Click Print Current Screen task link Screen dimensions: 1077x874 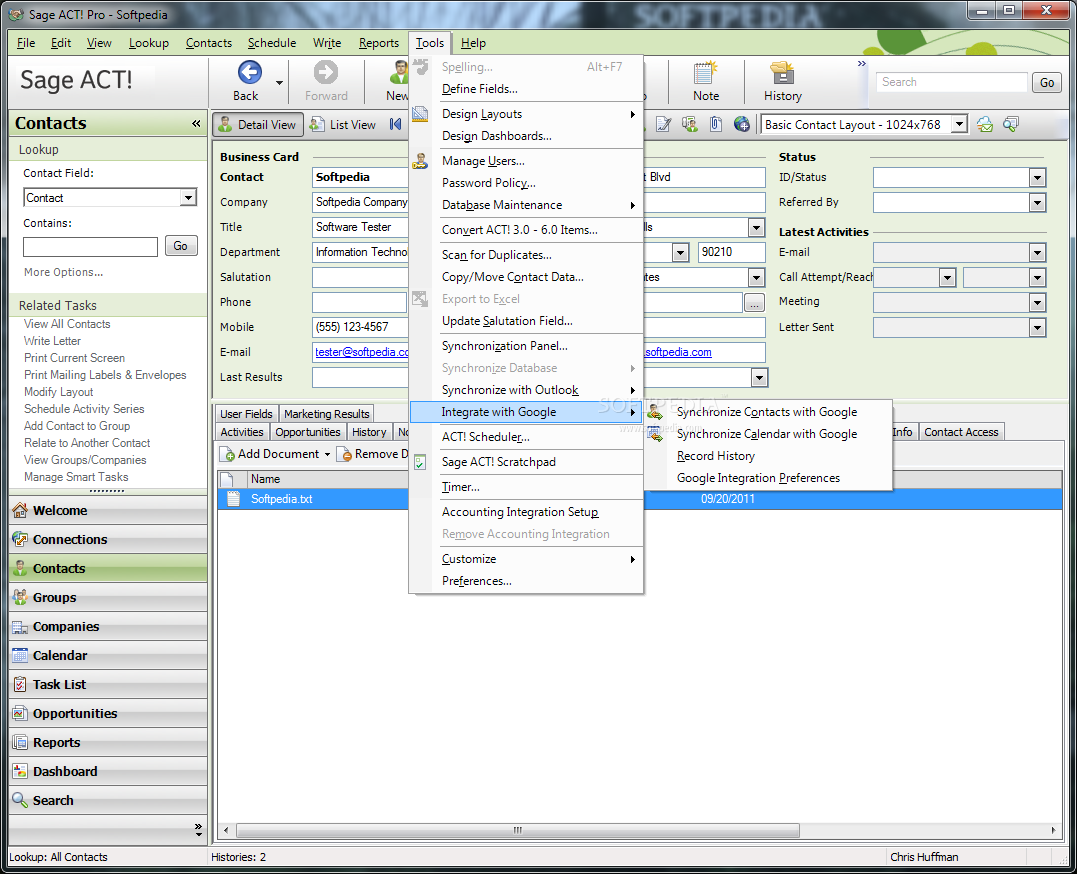[74, 358]
